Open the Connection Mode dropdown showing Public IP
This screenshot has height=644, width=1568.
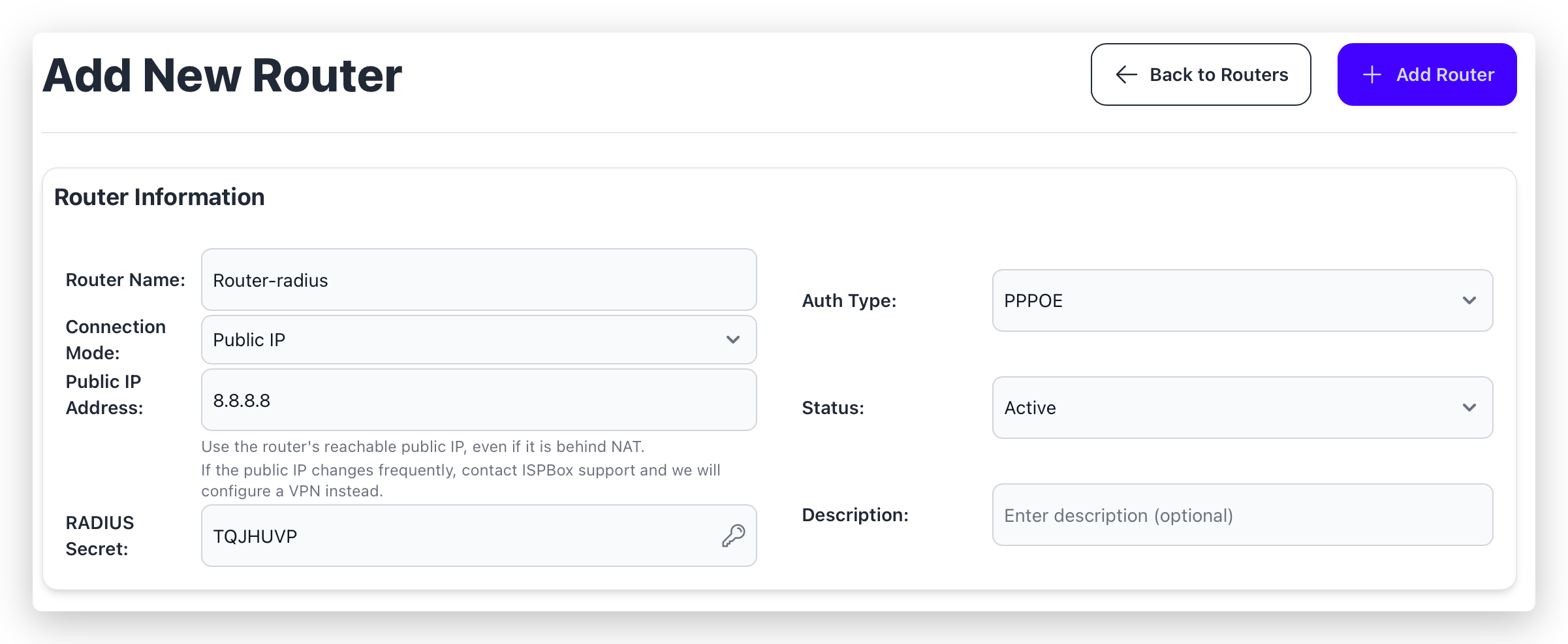point(478,340)
